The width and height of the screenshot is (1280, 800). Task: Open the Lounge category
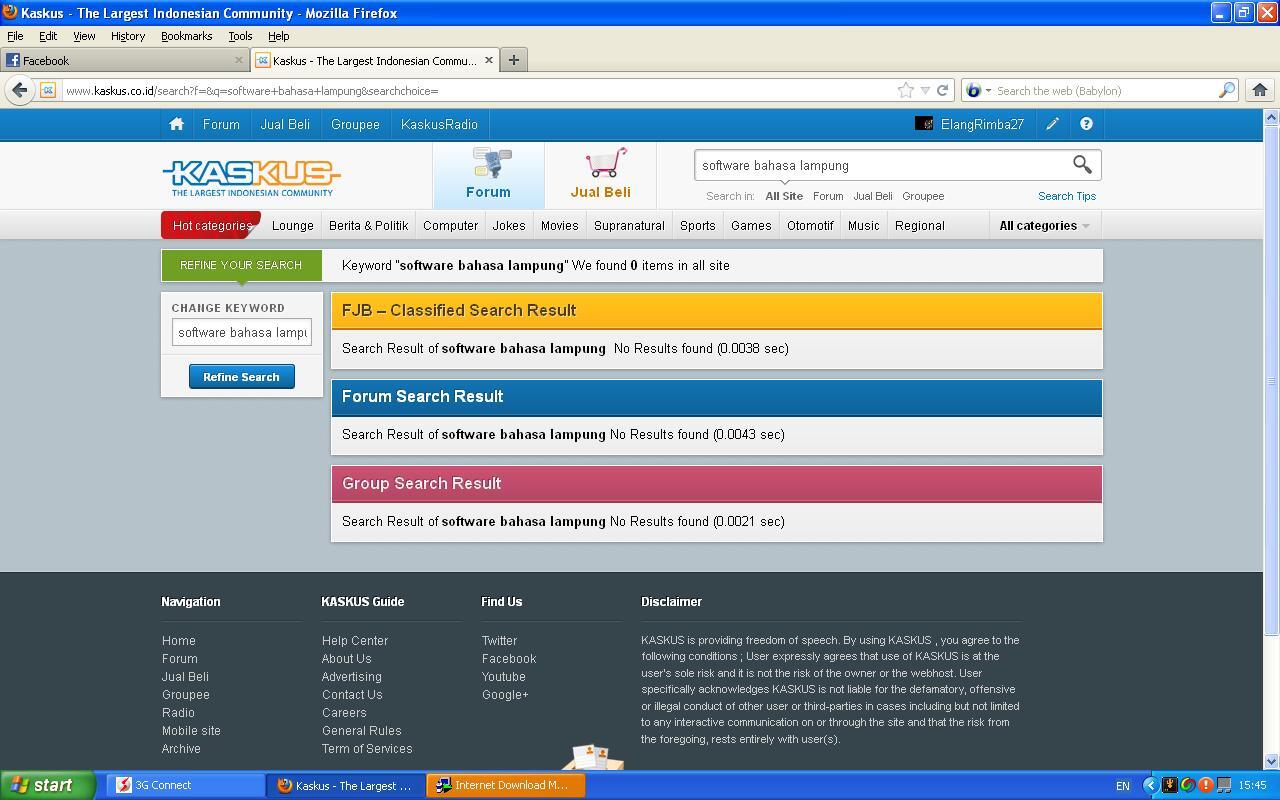[293, 225]
